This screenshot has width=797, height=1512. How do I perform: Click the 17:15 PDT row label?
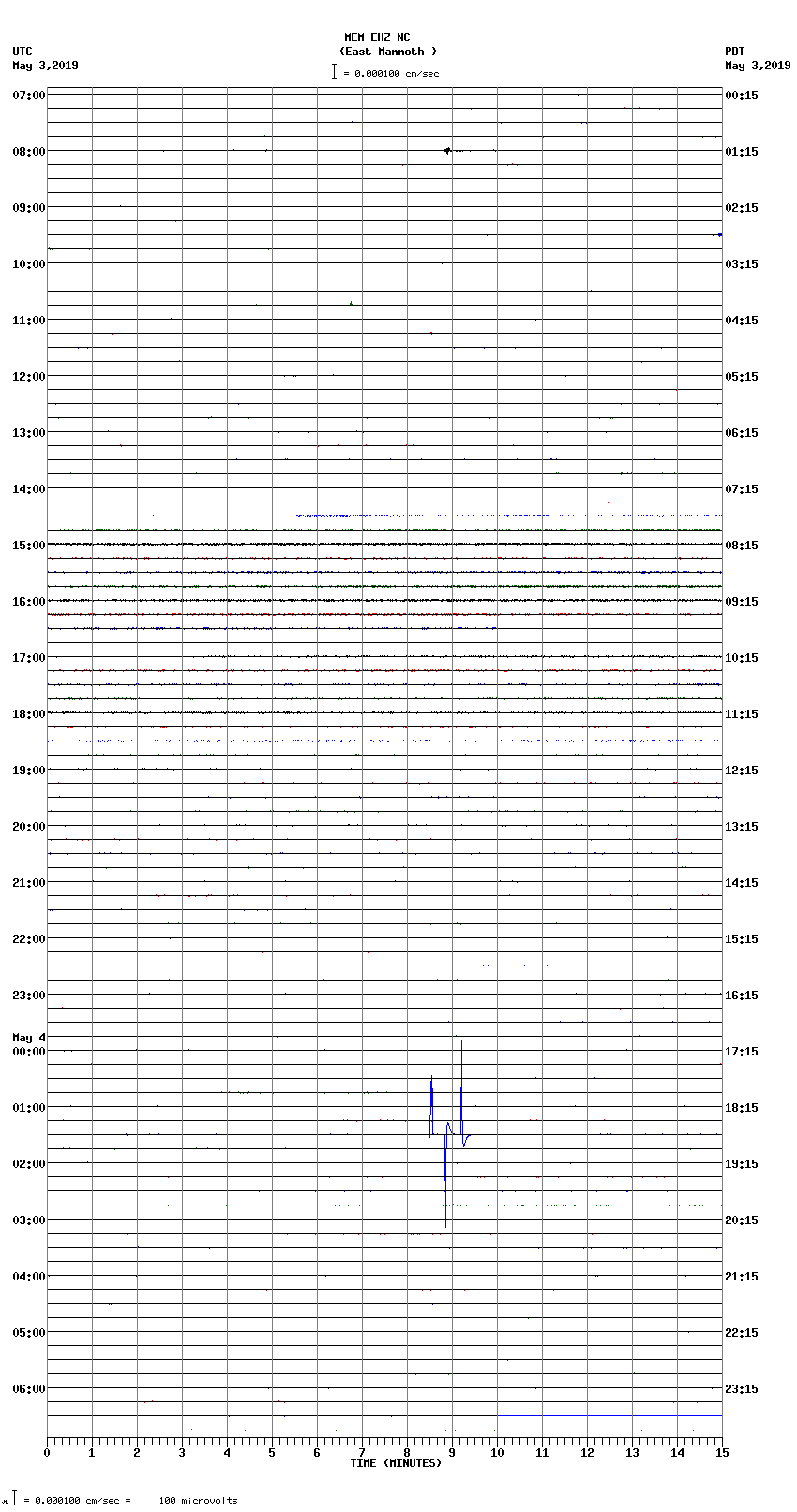tap(742, 1052)
